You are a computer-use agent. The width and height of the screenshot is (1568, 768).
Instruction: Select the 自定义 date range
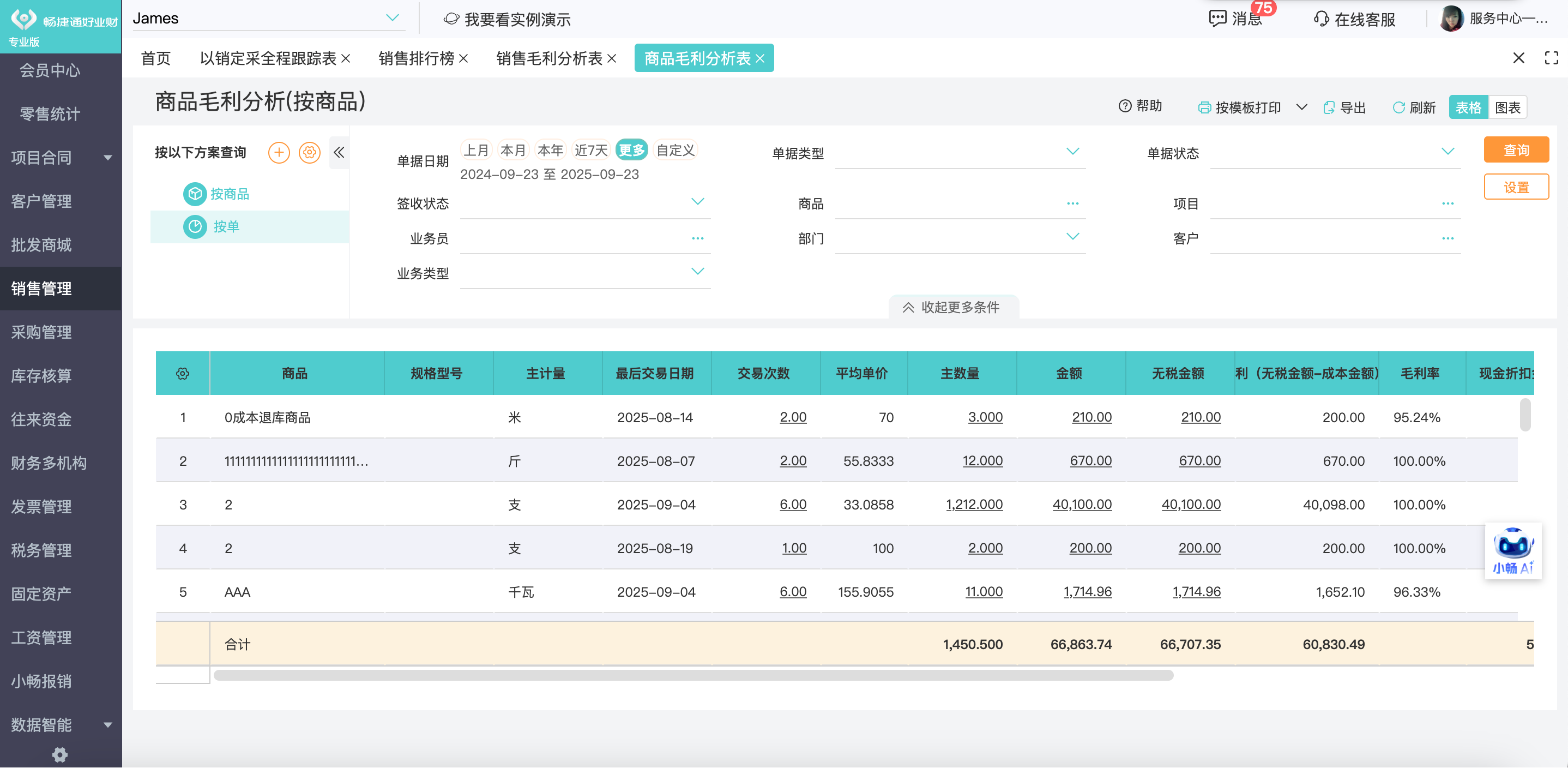675,150
